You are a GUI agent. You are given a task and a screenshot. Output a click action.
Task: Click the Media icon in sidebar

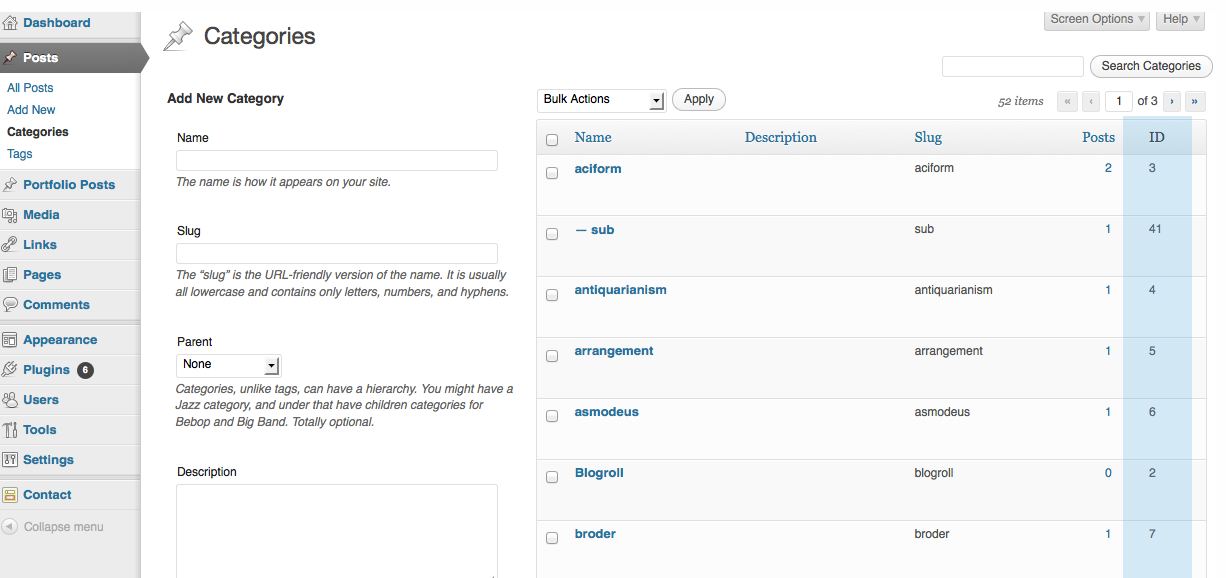pyautogui.click(x=10, y=215)
